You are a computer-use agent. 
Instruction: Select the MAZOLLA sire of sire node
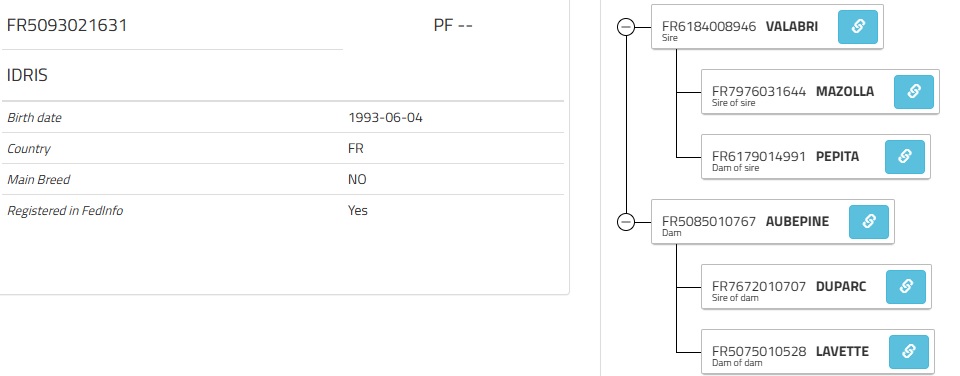(x=820, y=92)
